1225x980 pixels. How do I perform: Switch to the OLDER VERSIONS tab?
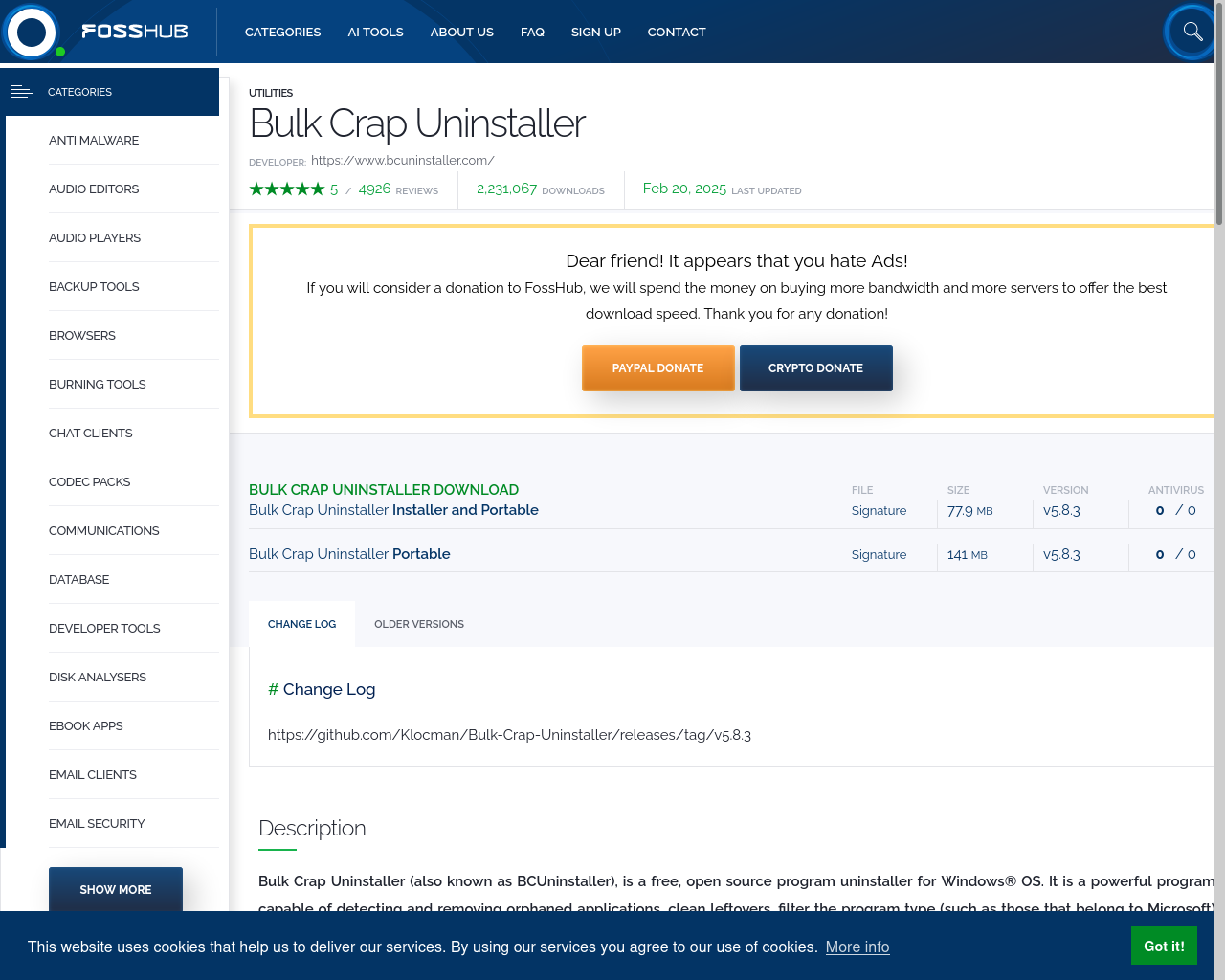point(419,624)
